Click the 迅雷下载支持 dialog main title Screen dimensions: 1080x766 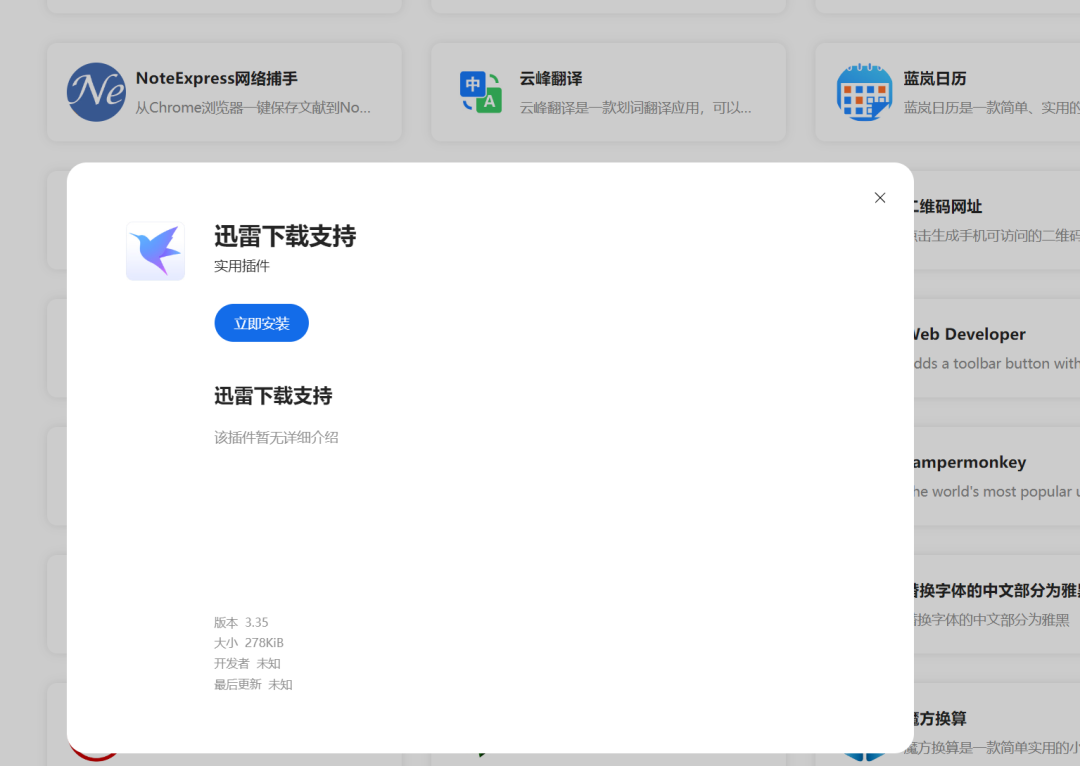point(285,236)
